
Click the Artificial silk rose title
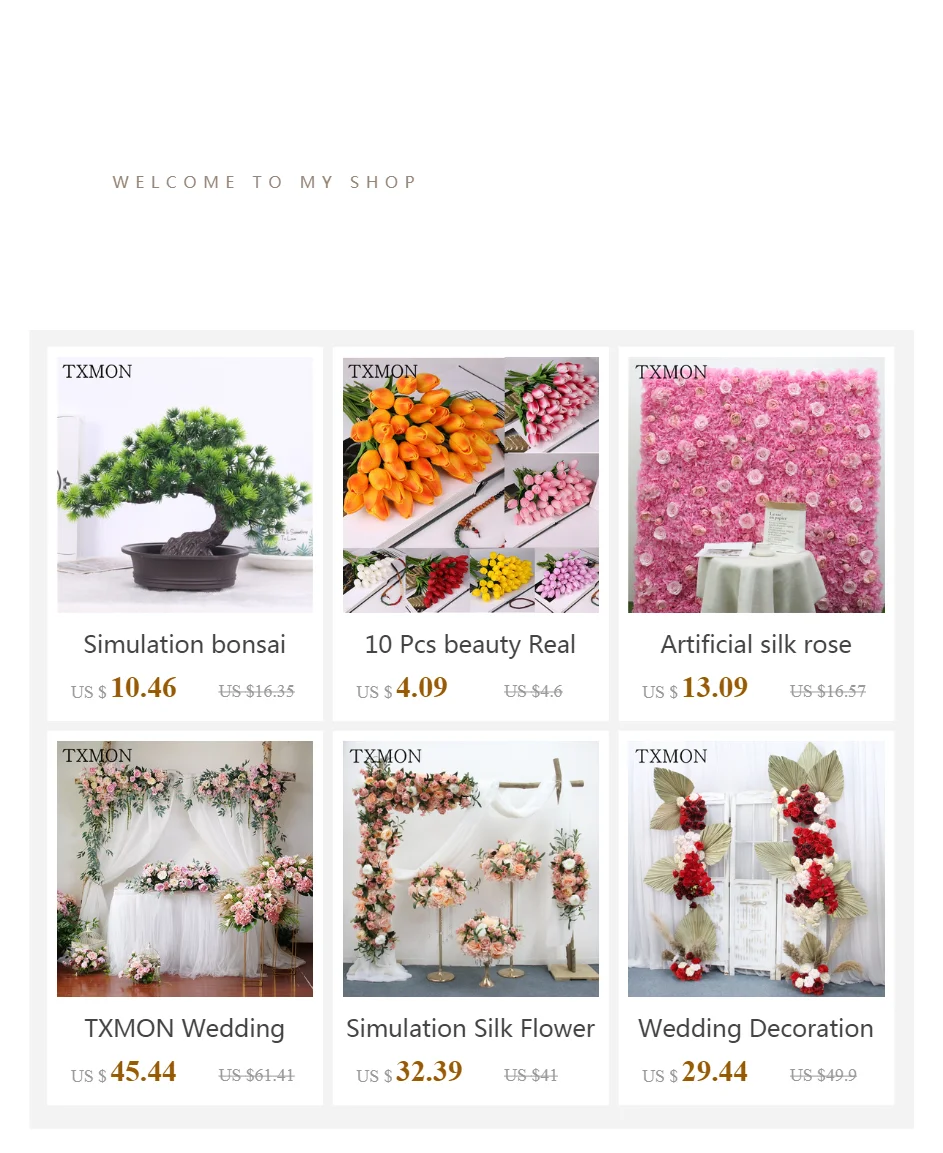pyautogui.click(x=756, y=644)
